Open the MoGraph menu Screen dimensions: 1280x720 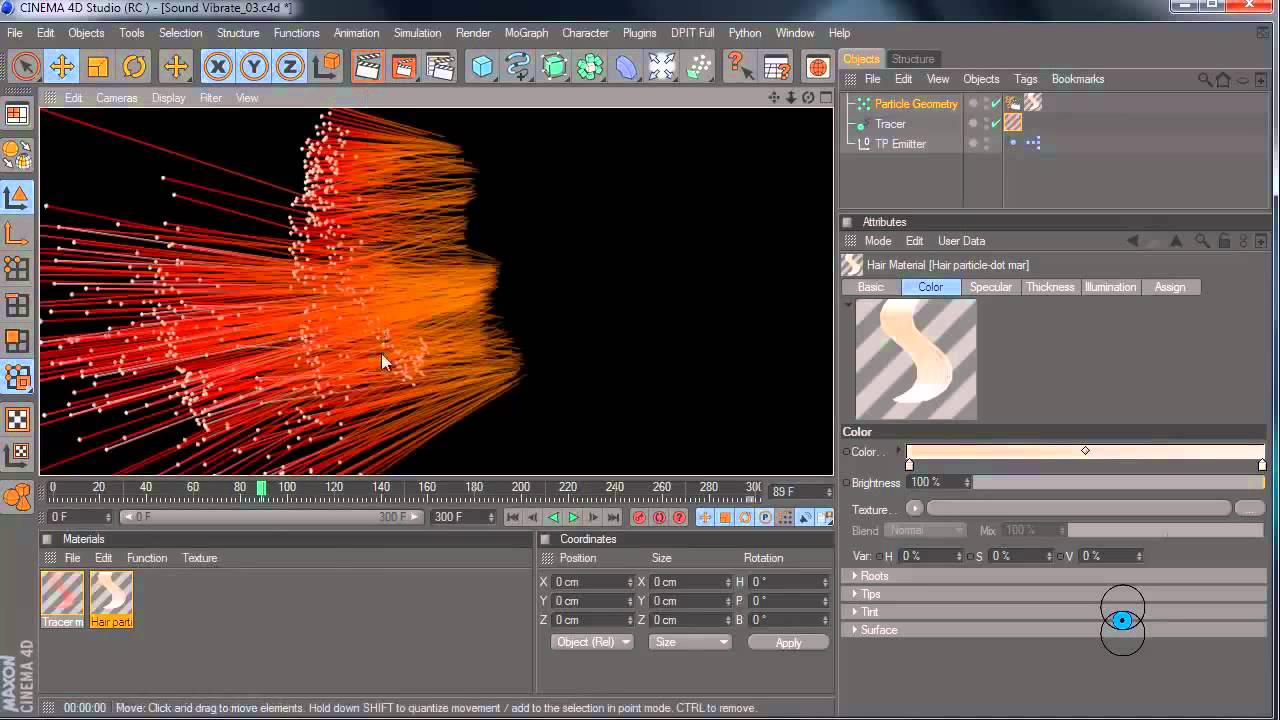(526, 33)
